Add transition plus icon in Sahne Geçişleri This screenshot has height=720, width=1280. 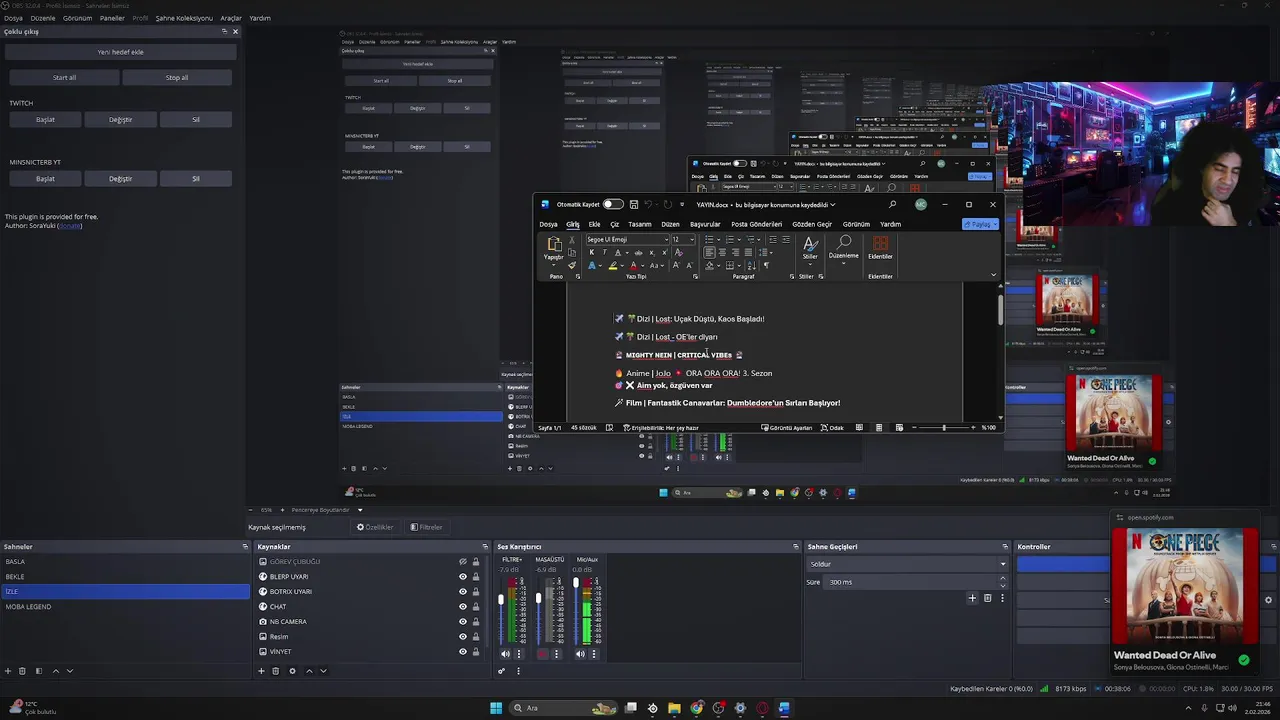(x=972, y=598)
